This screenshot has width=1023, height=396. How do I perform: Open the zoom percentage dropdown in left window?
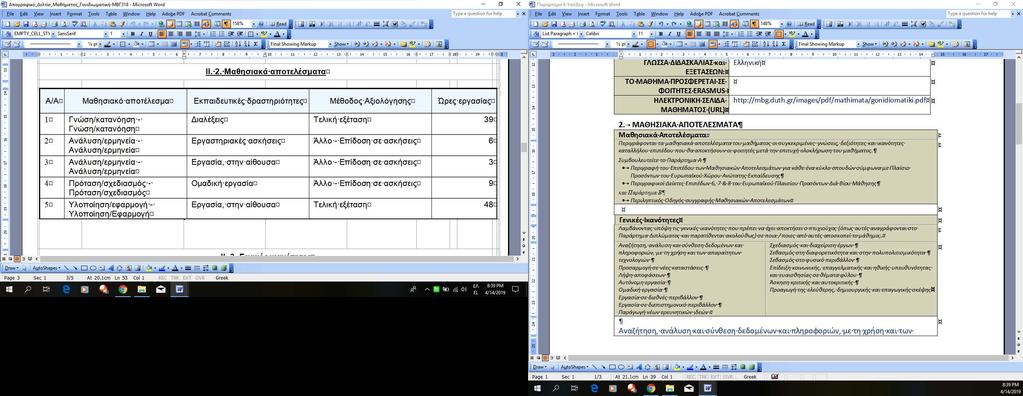[253, 24]
